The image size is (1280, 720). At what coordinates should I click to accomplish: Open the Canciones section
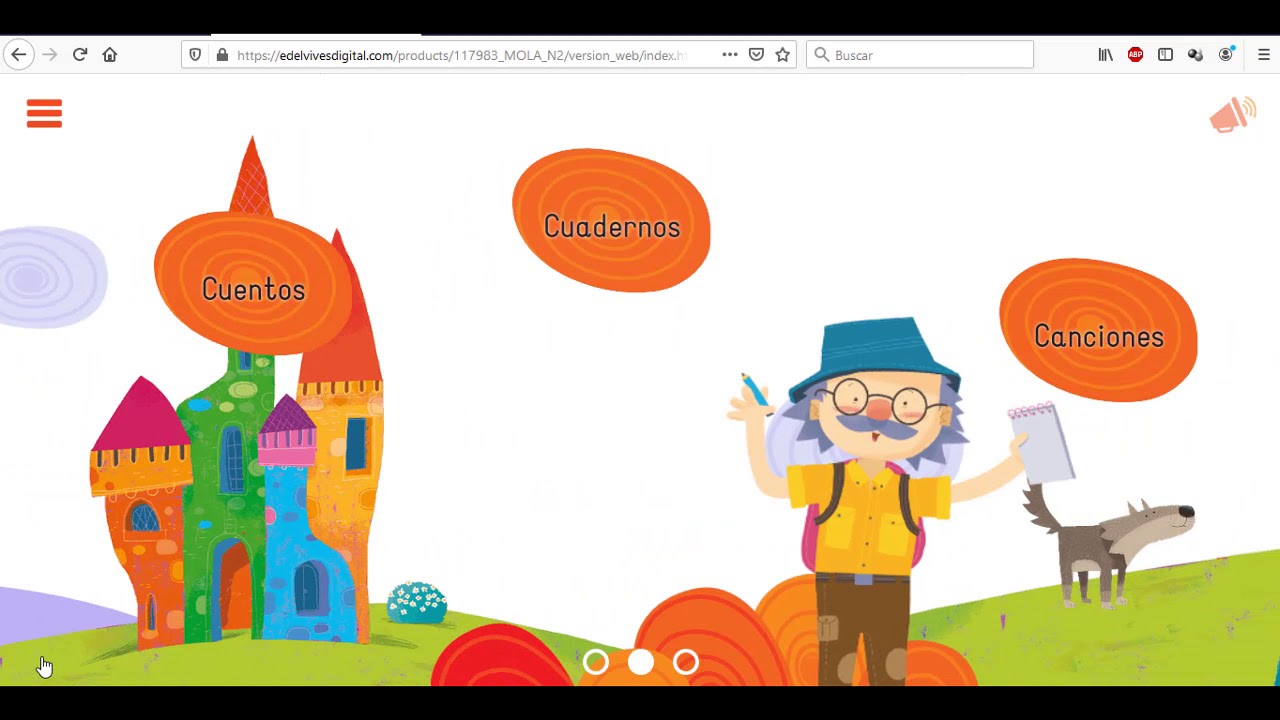coord(1098,330)
